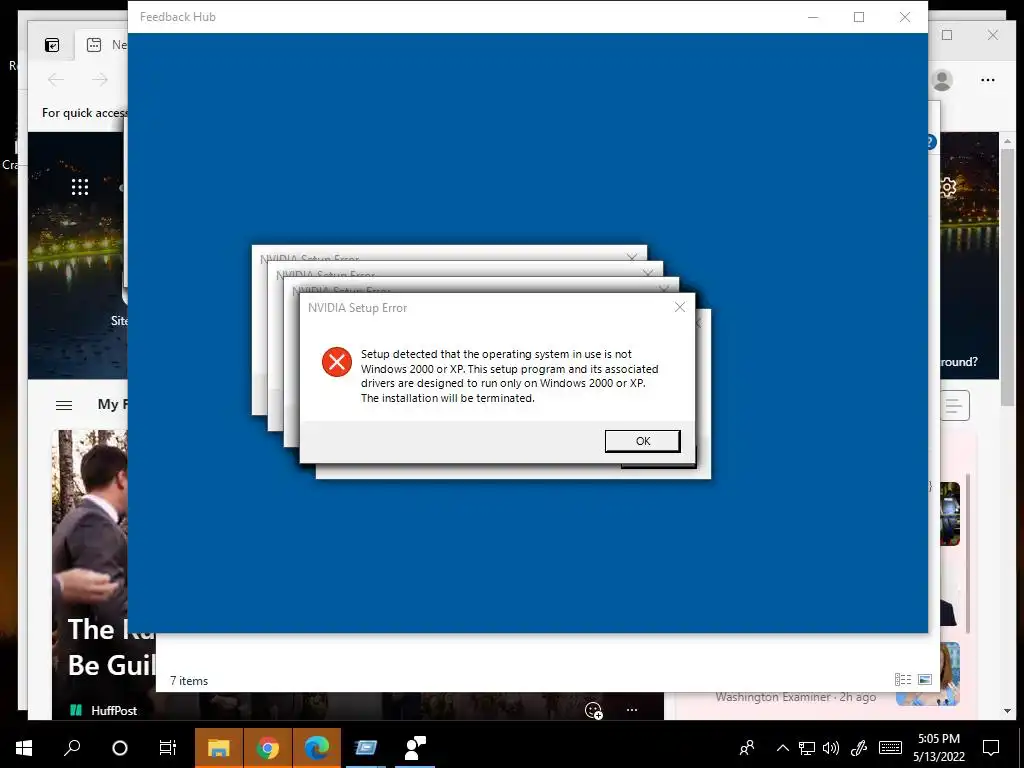The width and height of the screenshot is (1024, 768).
Task: Close the Feedback Hub window
Action: point(904,17)
